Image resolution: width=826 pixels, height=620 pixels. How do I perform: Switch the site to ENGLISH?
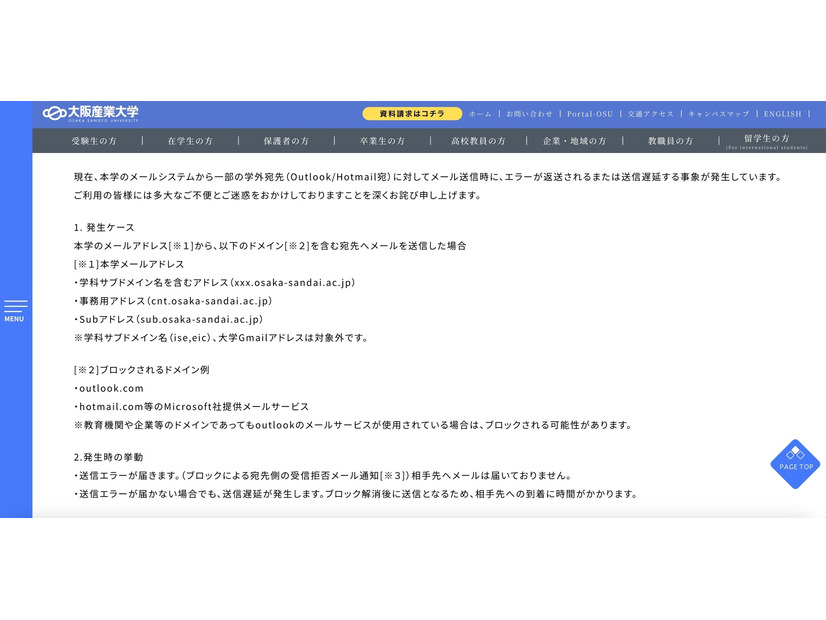781,114
